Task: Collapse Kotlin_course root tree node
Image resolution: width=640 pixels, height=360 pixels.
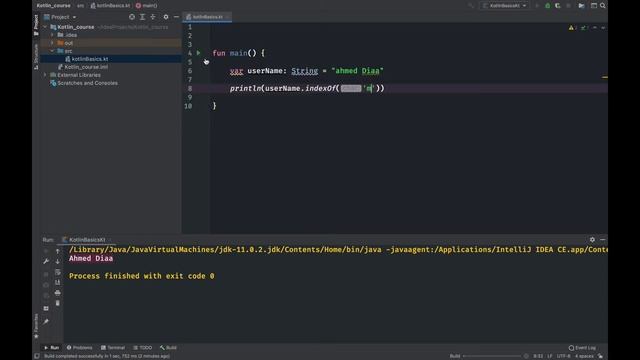Action: 45,27
